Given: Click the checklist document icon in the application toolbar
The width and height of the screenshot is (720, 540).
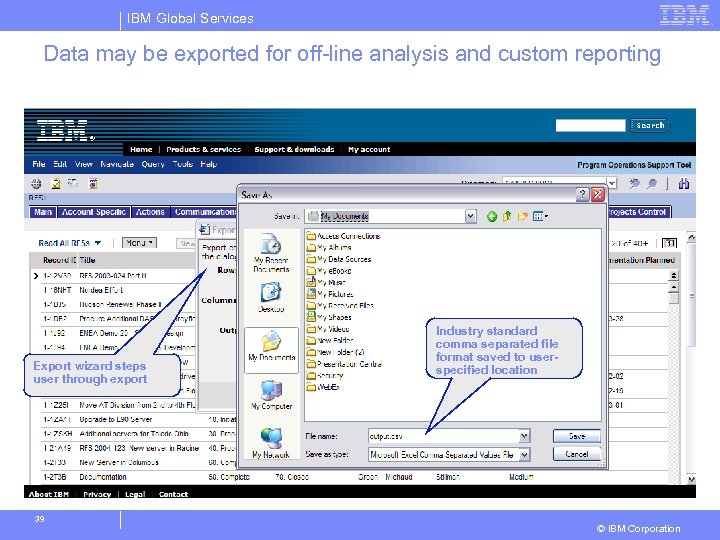Looking at the screenshot, I should tap(56, 184).
